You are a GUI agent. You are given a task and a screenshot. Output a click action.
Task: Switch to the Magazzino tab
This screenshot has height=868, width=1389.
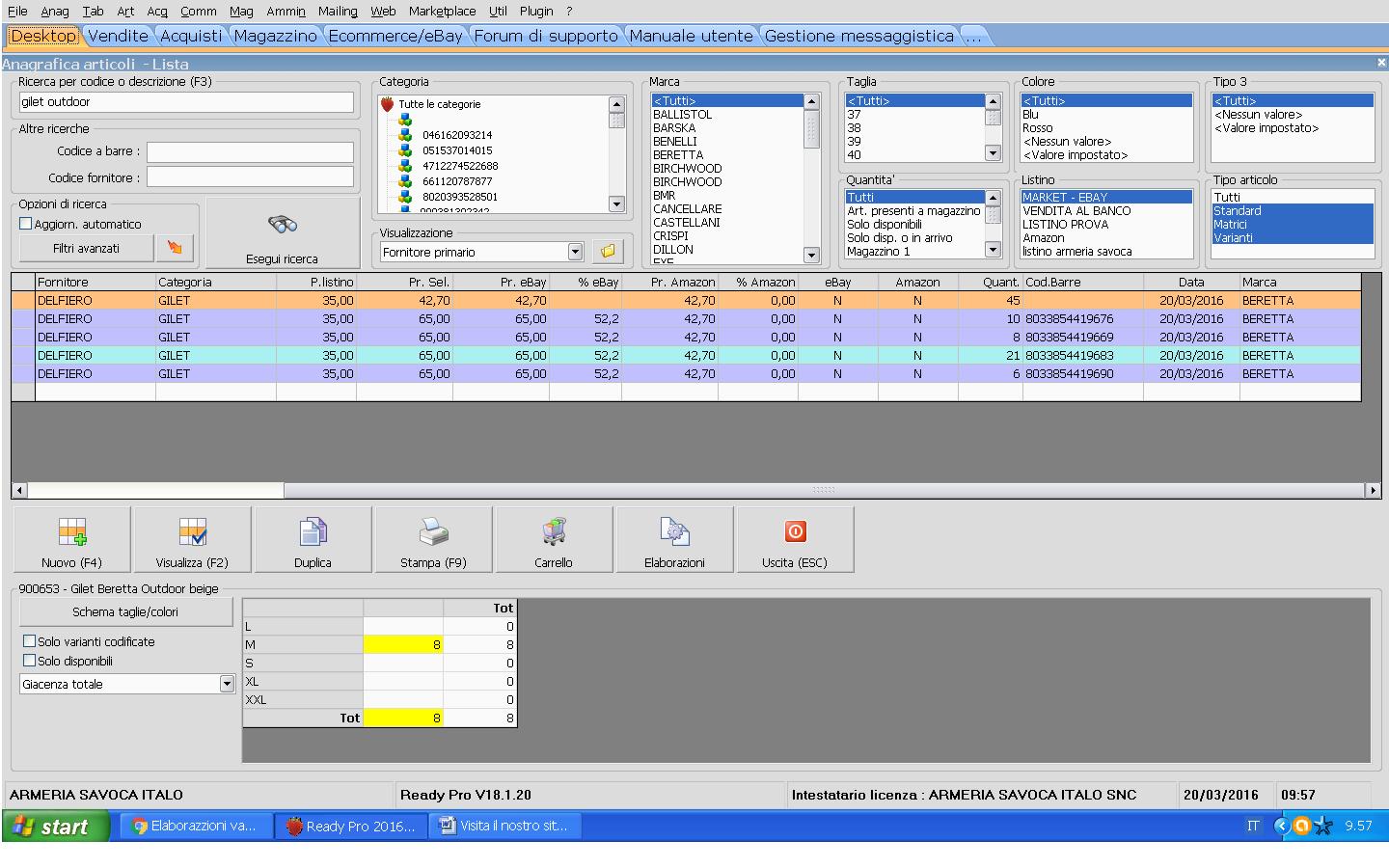275,36
